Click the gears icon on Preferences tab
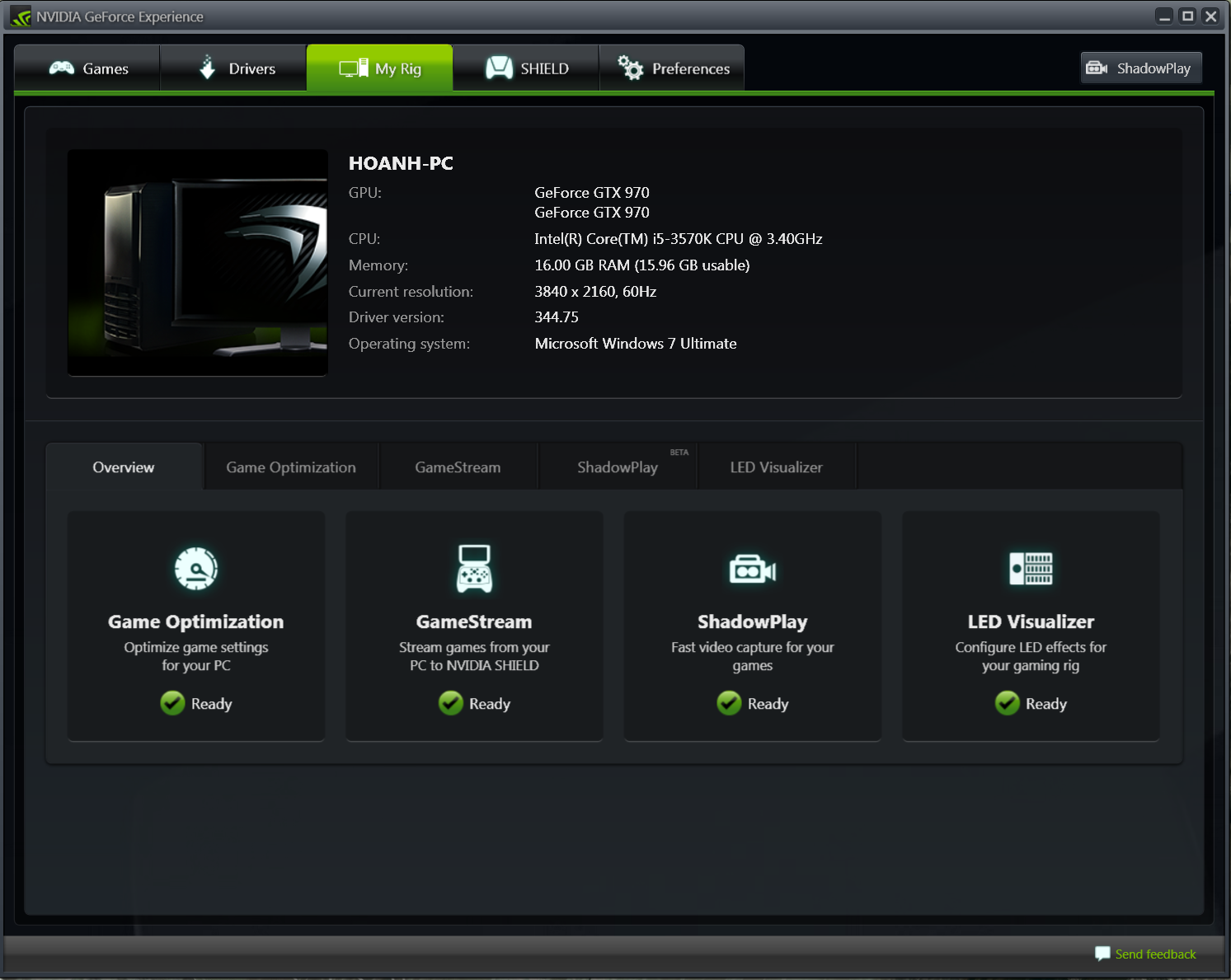This screenshot has width=1231, height=980. pyautogui.click(x=631, y=68)
